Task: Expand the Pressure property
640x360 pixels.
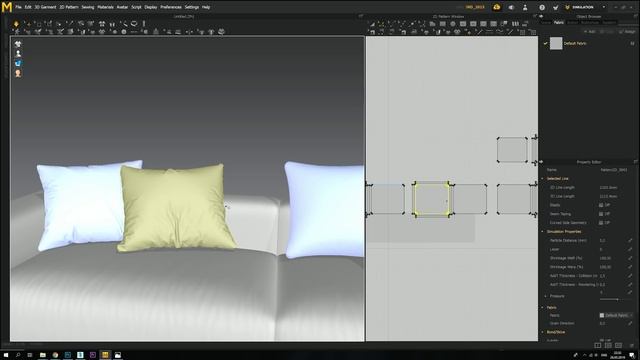Action: [546, 296]
